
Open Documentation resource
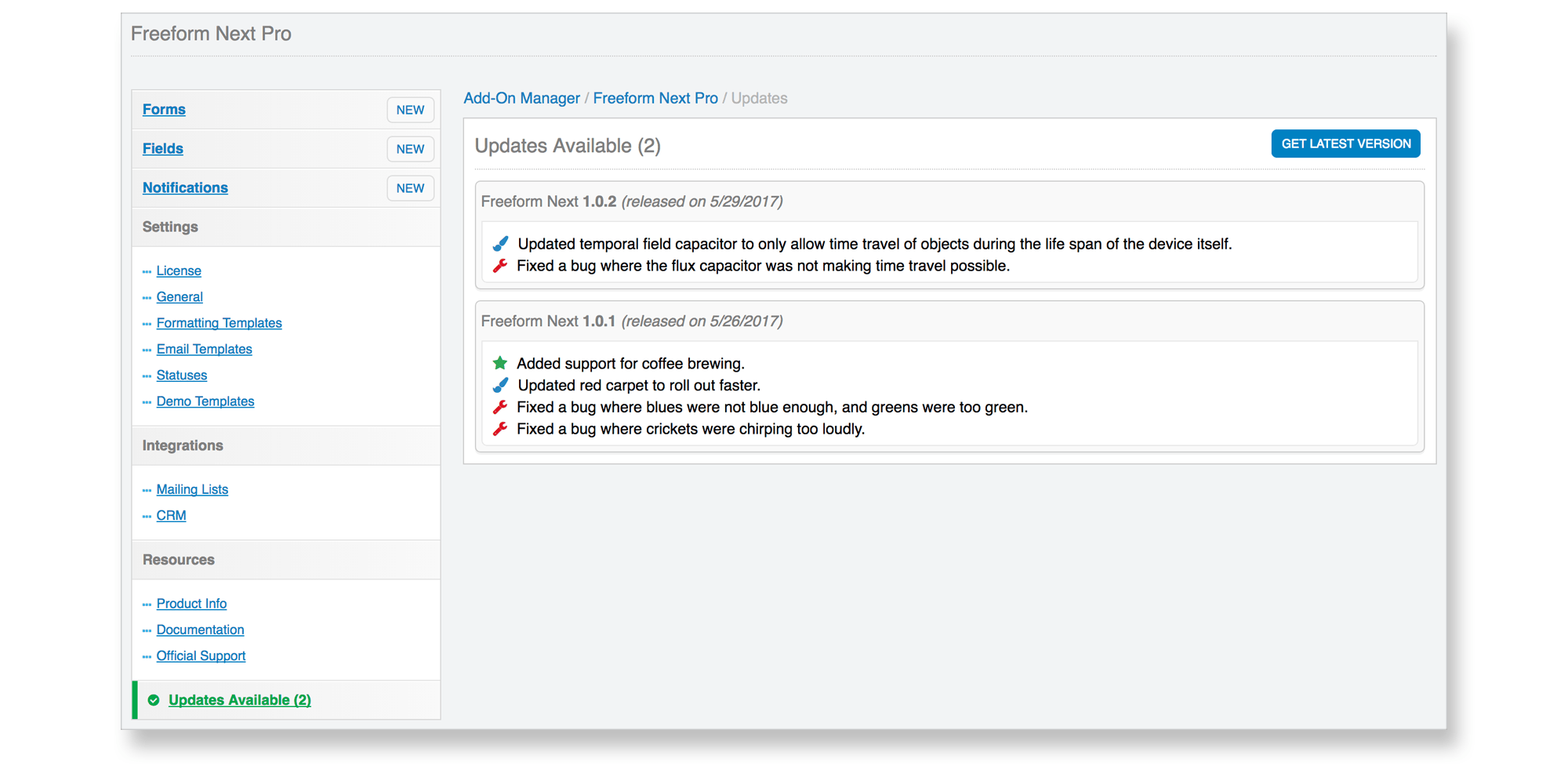pos(200,630)
